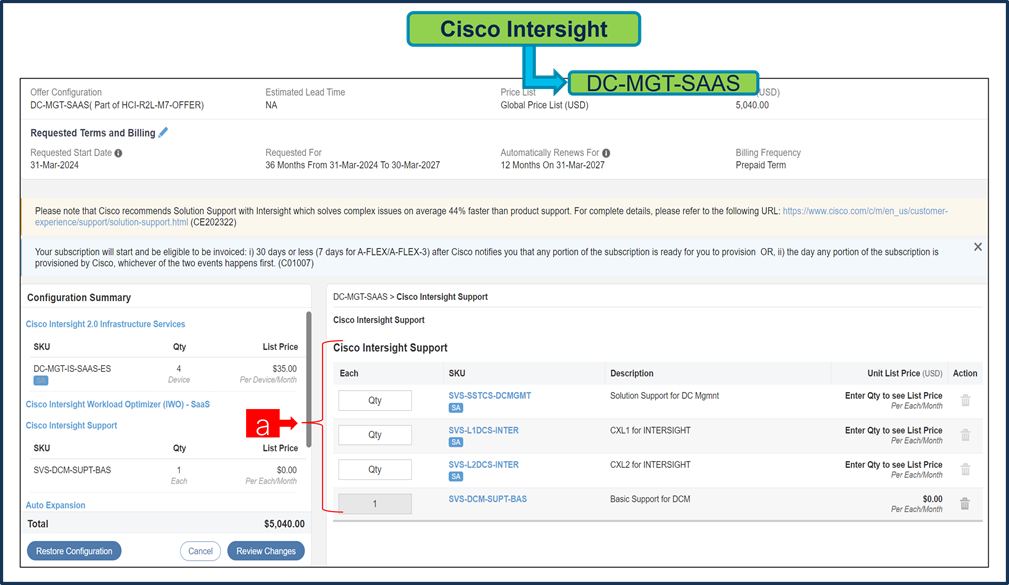Click the Unit List Price (USD) header
Viewport: 1009px width, 585px height.
(905, 373)
